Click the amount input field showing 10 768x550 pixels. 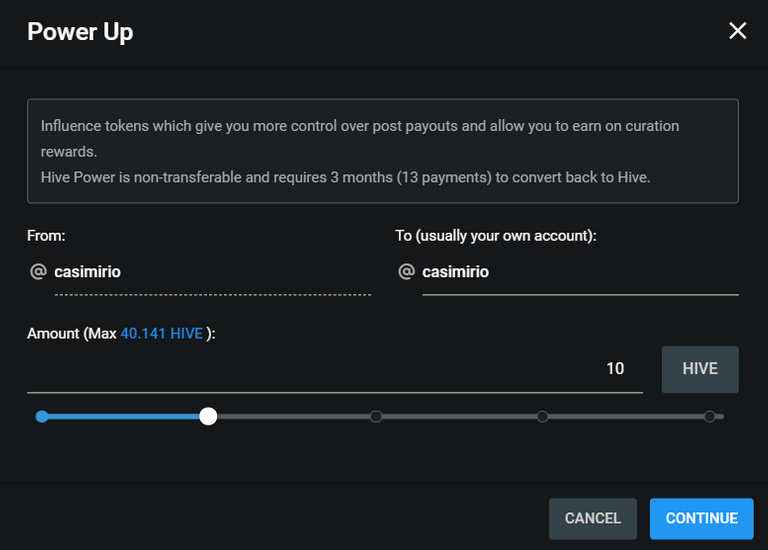[335, 369]
